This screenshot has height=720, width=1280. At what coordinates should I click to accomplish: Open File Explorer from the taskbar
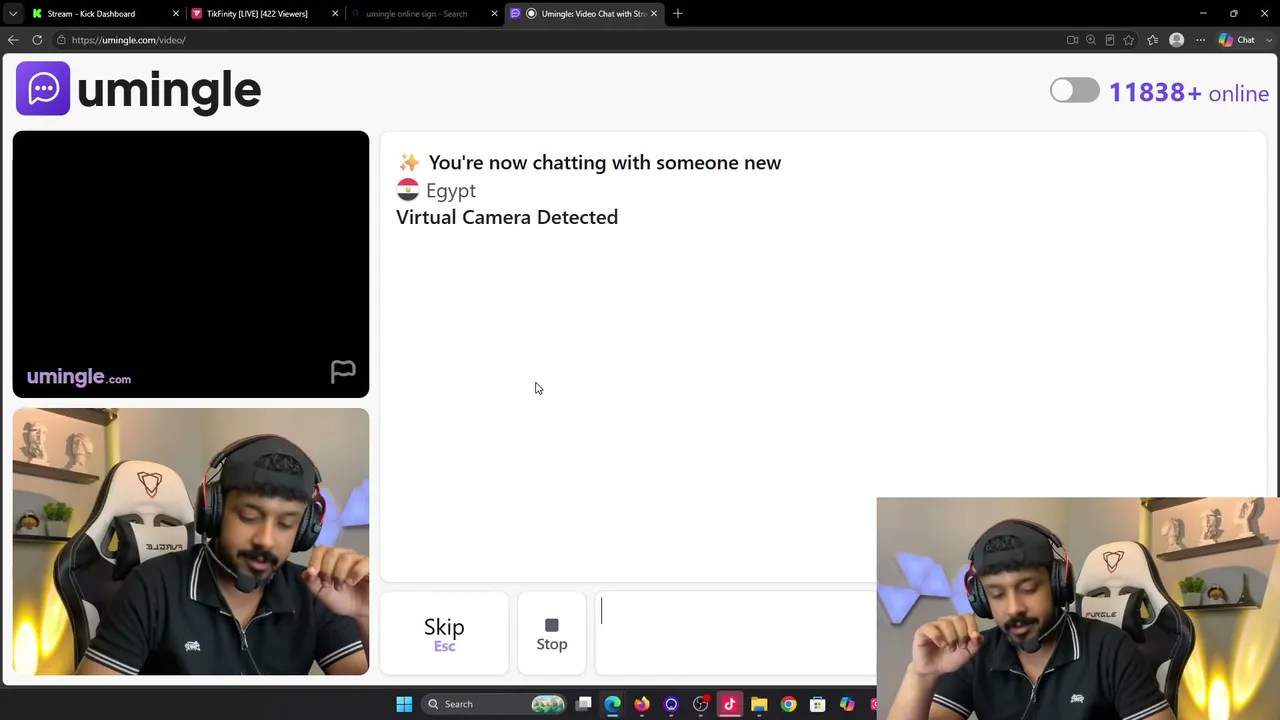(x=759, y=704)
